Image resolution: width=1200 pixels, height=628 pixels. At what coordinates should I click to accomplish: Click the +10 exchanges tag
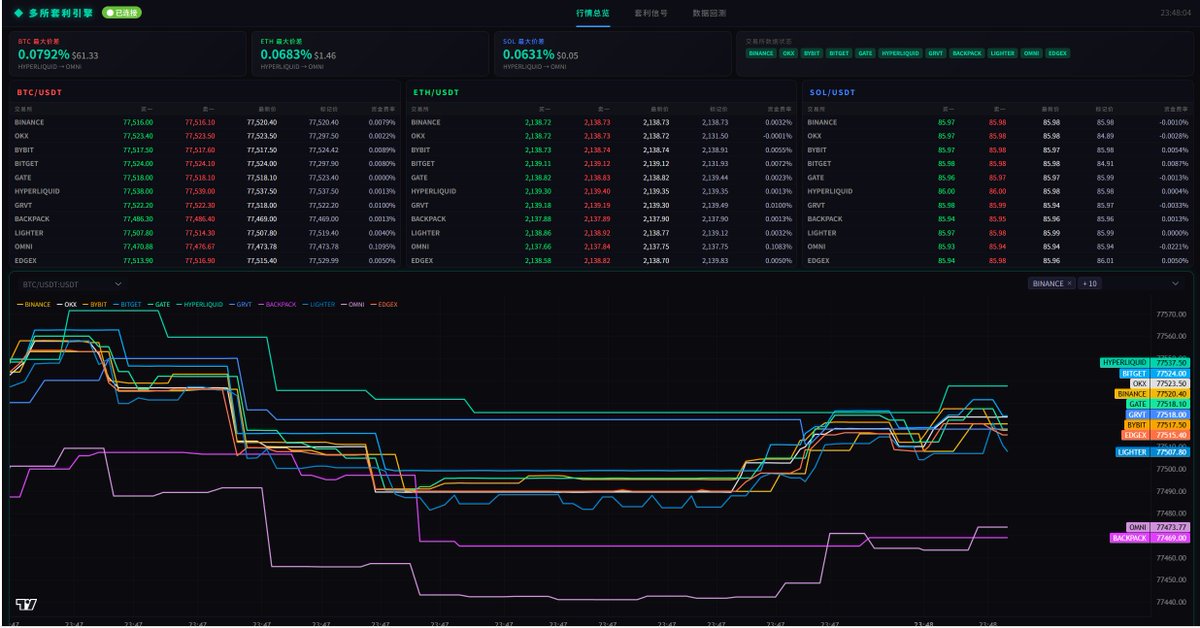(x=1089, y=284)
